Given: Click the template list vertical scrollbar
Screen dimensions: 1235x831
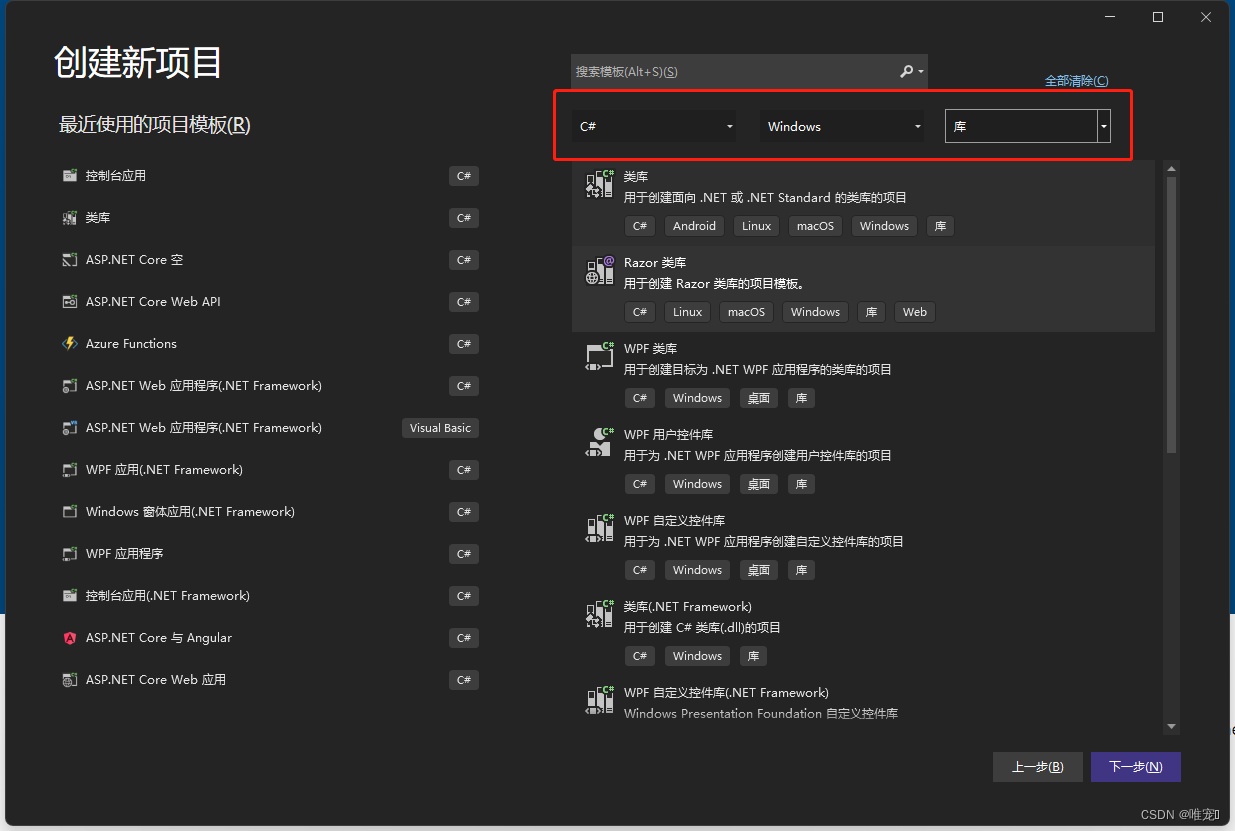Looking at the screenshot, I should click(x=1172, y=316).
